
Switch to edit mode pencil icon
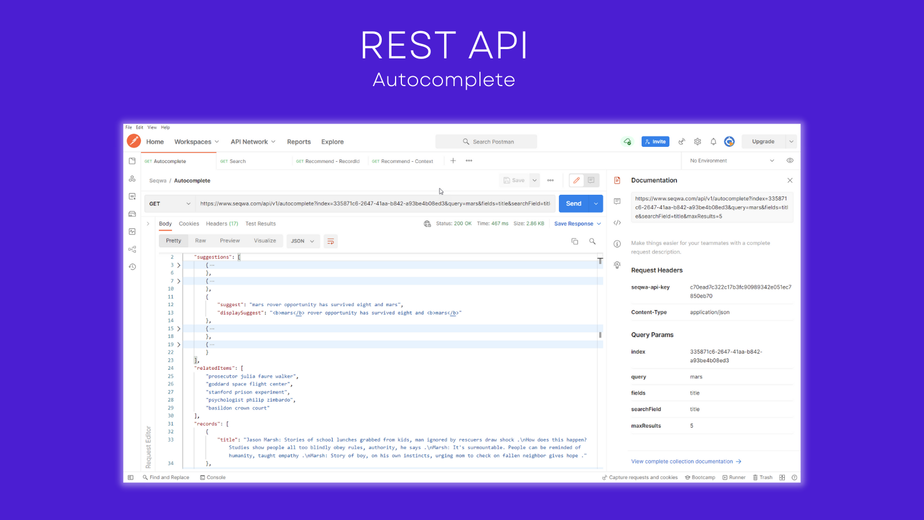[x=576, y=180]
